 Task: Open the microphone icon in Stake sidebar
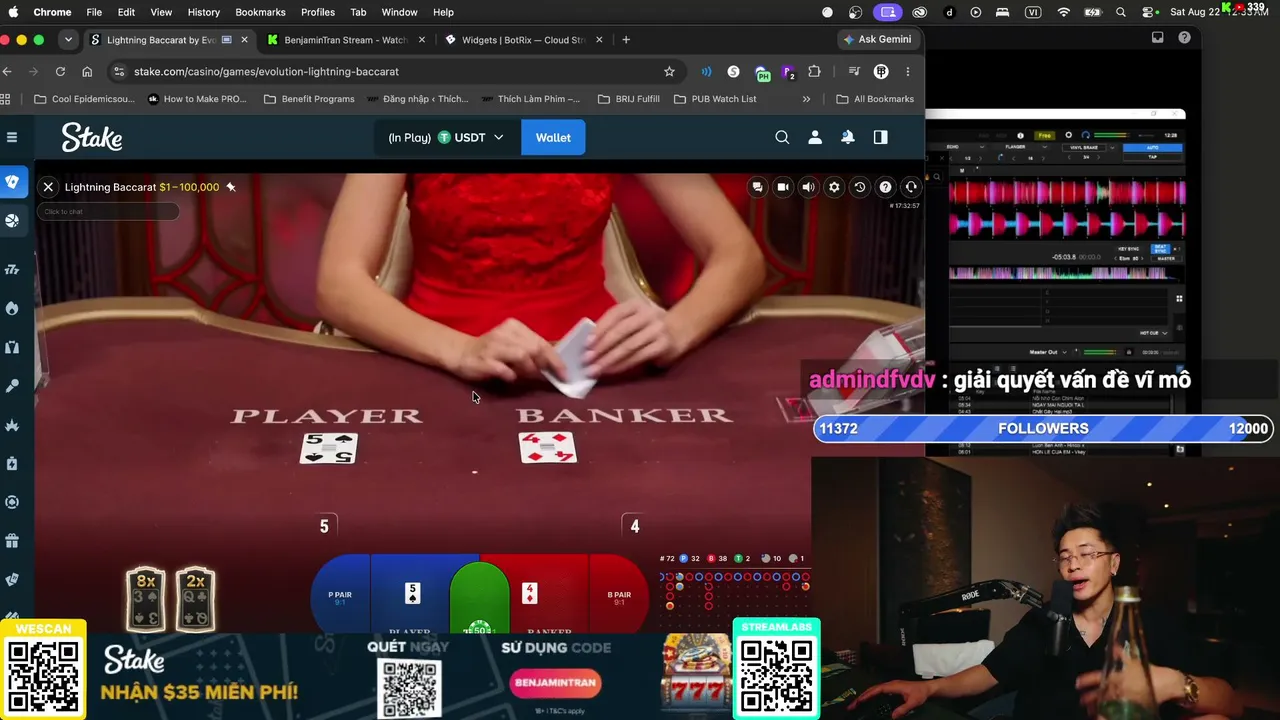pyautogui.click(x=12, y=386)
